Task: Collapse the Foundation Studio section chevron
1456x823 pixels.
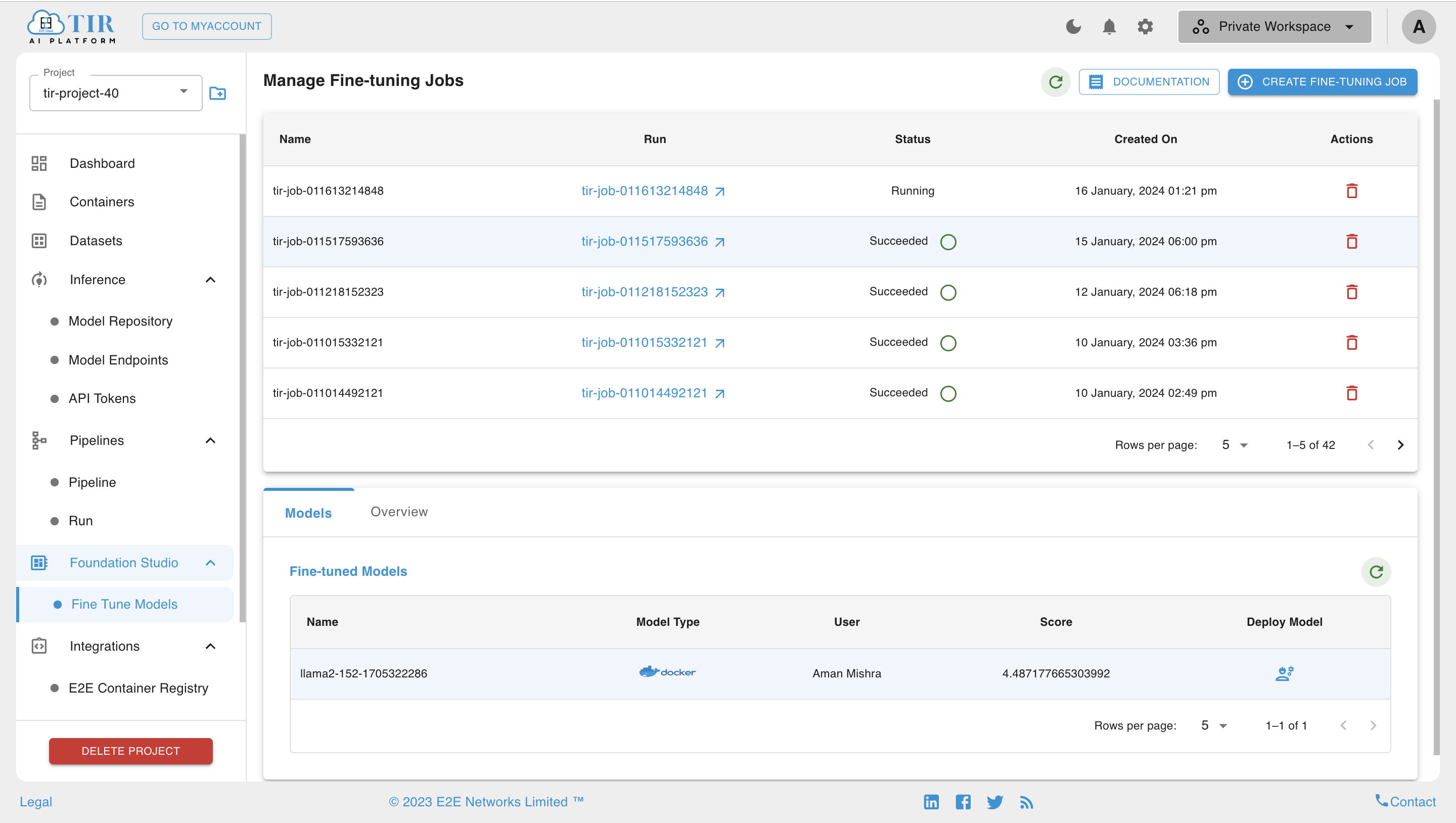Action: (210, 563)
